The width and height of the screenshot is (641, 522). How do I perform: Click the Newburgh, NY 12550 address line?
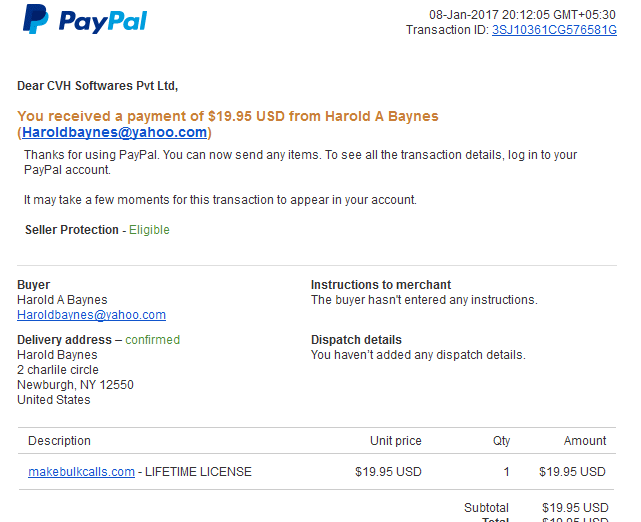tap(75, 385)
